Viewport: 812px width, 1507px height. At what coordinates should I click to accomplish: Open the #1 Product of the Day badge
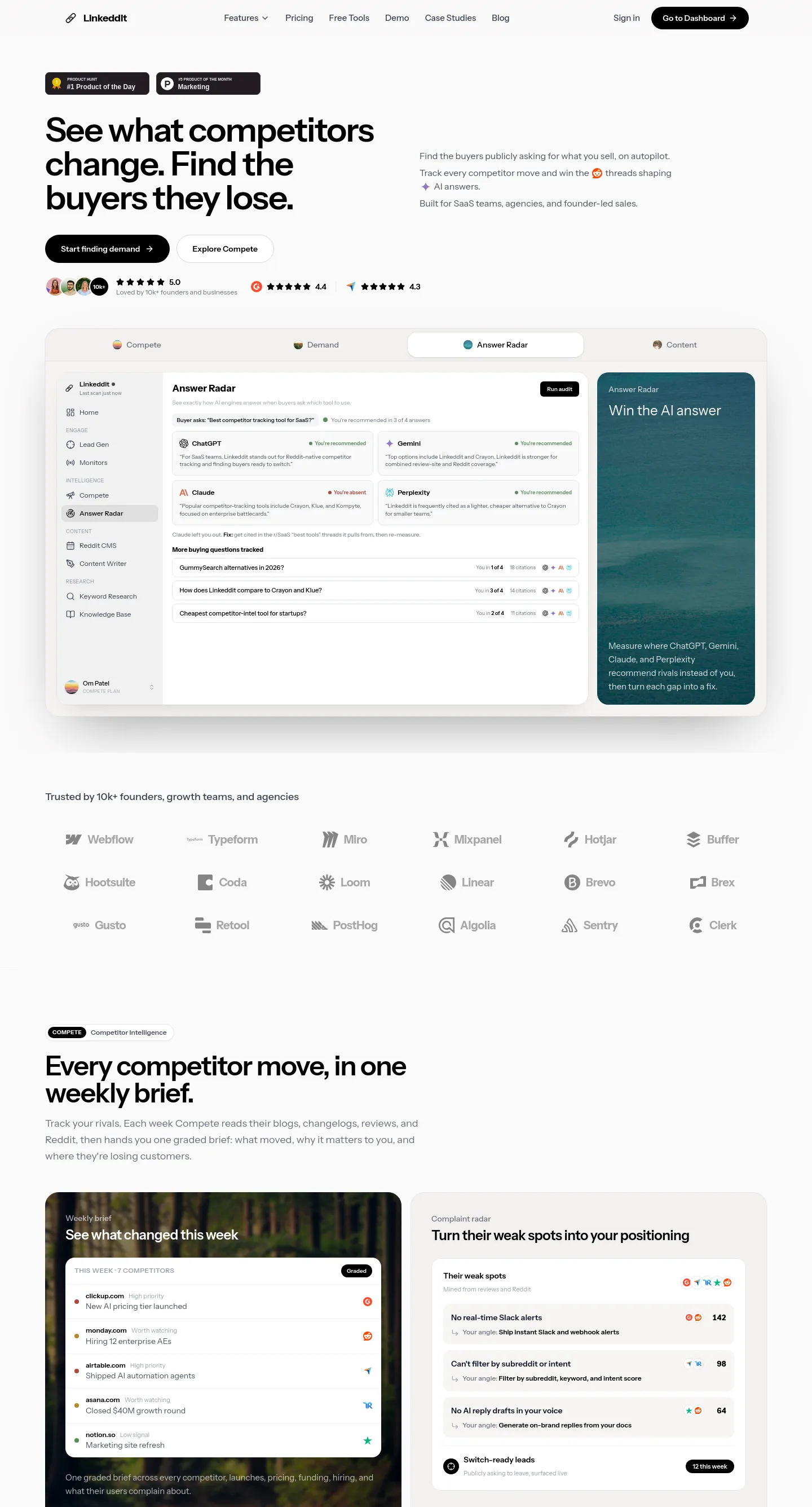pyautogui.click(x=97, y=83)
